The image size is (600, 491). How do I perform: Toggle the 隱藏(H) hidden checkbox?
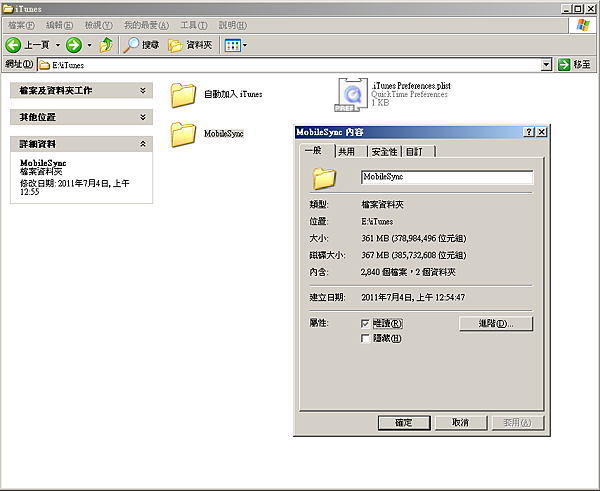pos(365,338)
